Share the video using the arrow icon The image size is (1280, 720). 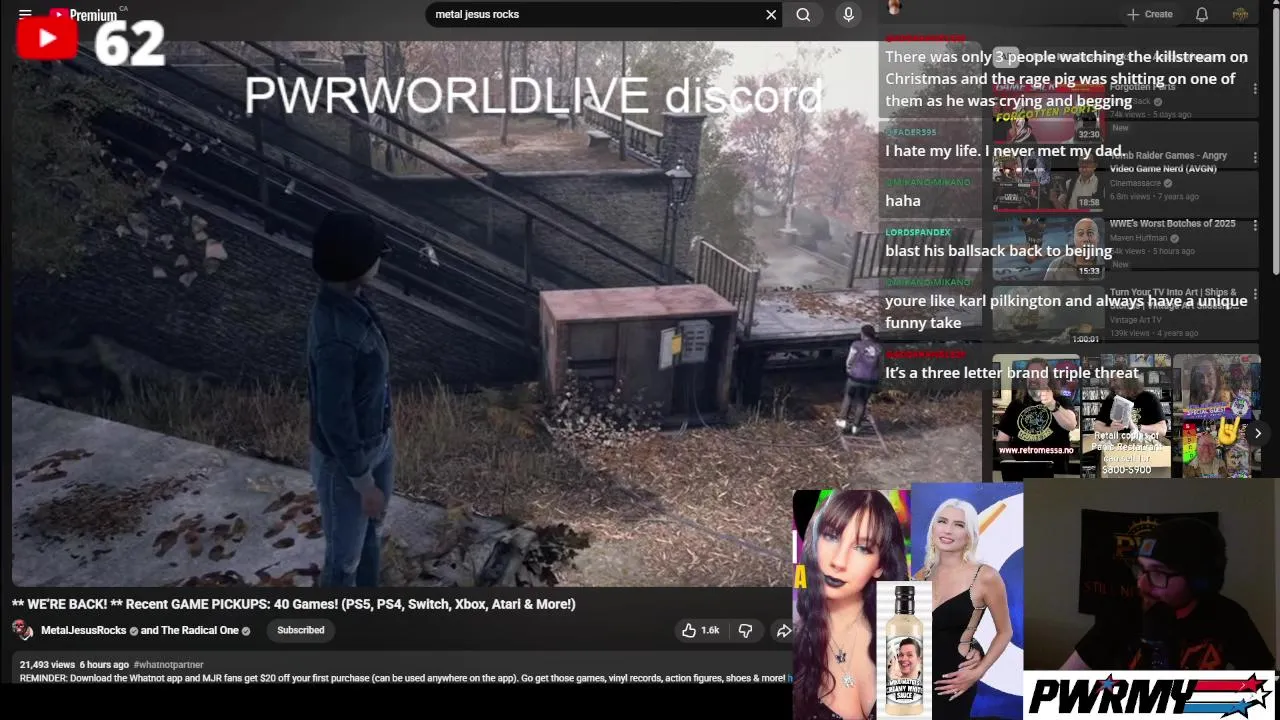pos(783,630)
